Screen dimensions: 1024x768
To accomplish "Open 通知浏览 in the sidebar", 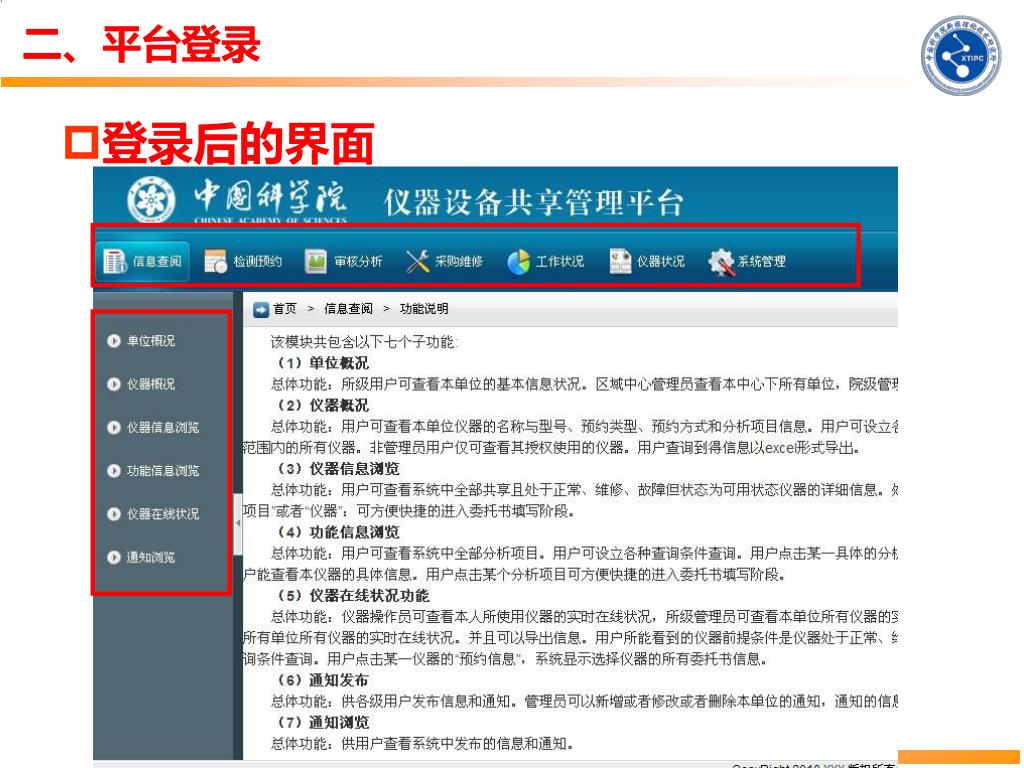I will pos(150,557).
